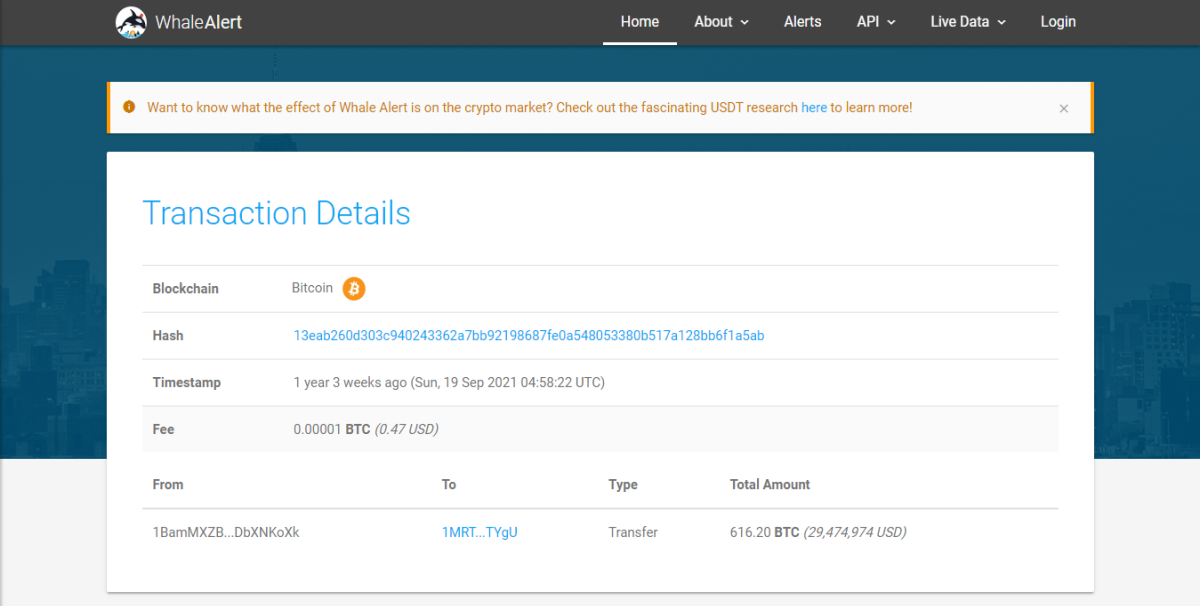Image resolution: width=1200 pixels, height=606 pixels.
Task: Open the Login page
Action: coord(1058,22)
